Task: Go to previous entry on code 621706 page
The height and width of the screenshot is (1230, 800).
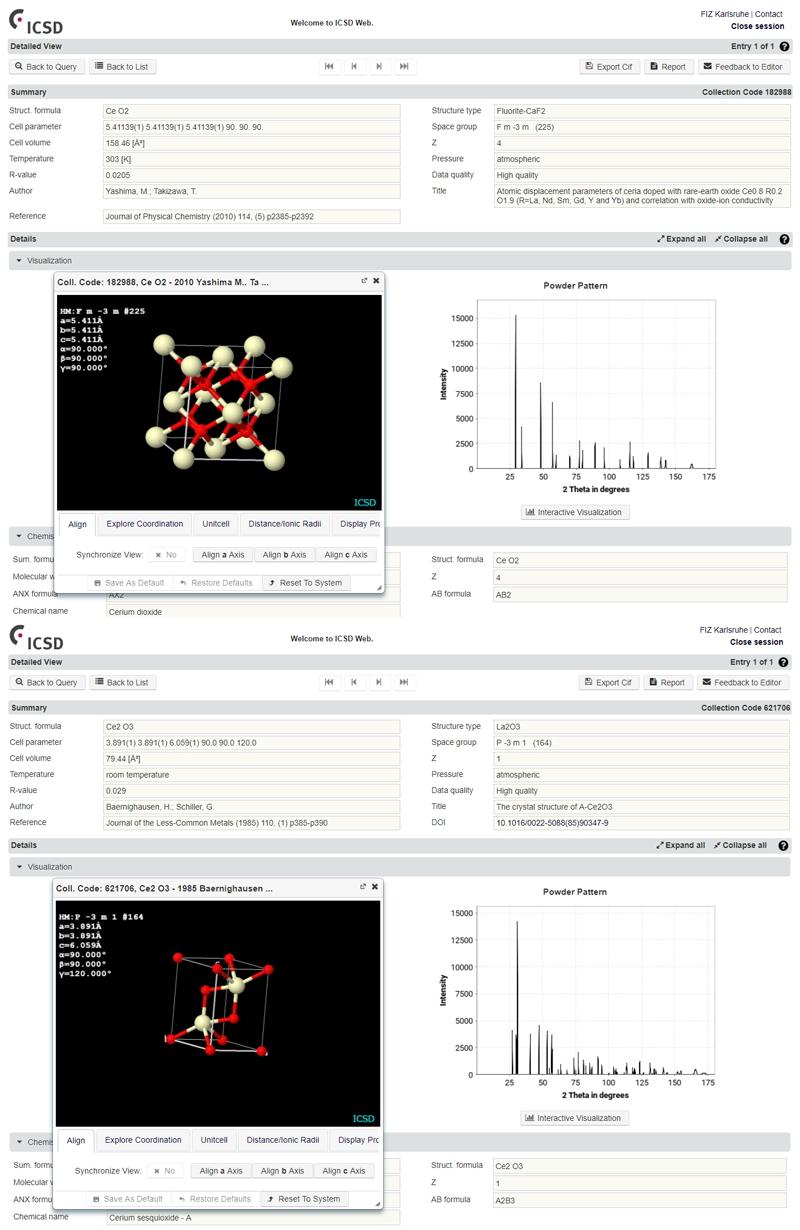Action: pos(354,682)
